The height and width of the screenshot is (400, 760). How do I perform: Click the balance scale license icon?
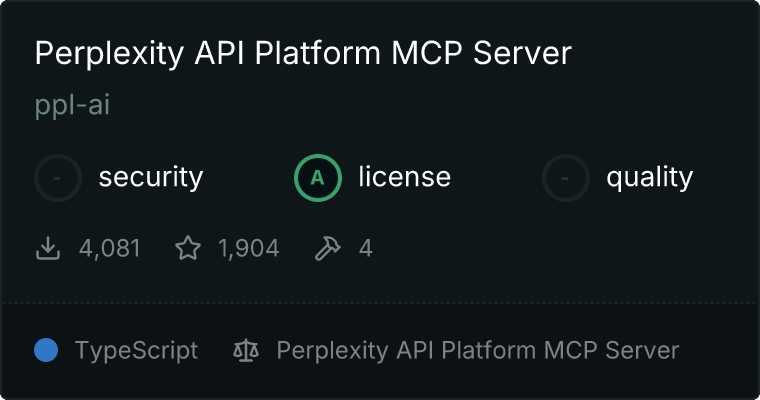coord(245,350)
